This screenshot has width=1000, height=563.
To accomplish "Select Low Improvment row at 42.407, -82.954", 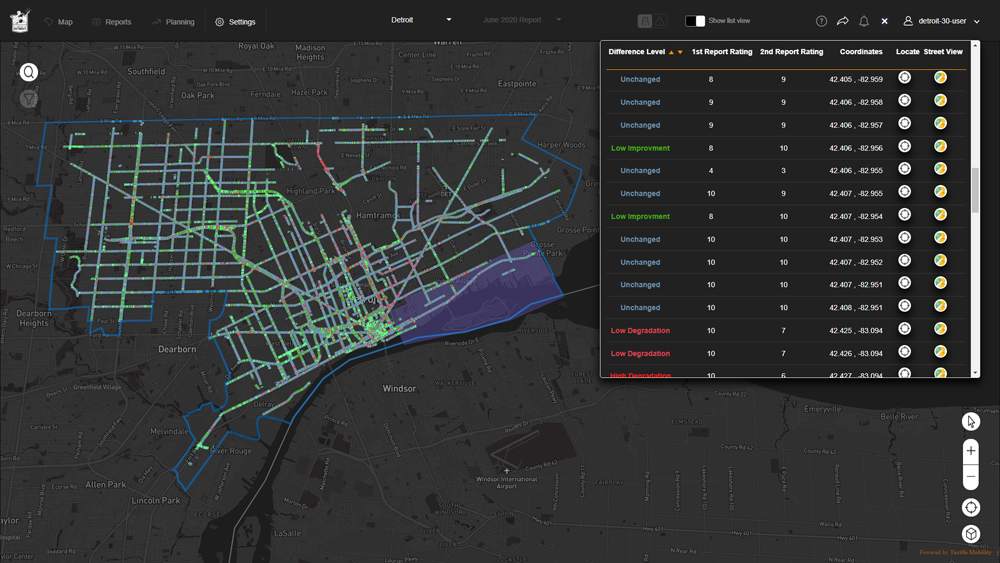I will (x=786, y=216).
